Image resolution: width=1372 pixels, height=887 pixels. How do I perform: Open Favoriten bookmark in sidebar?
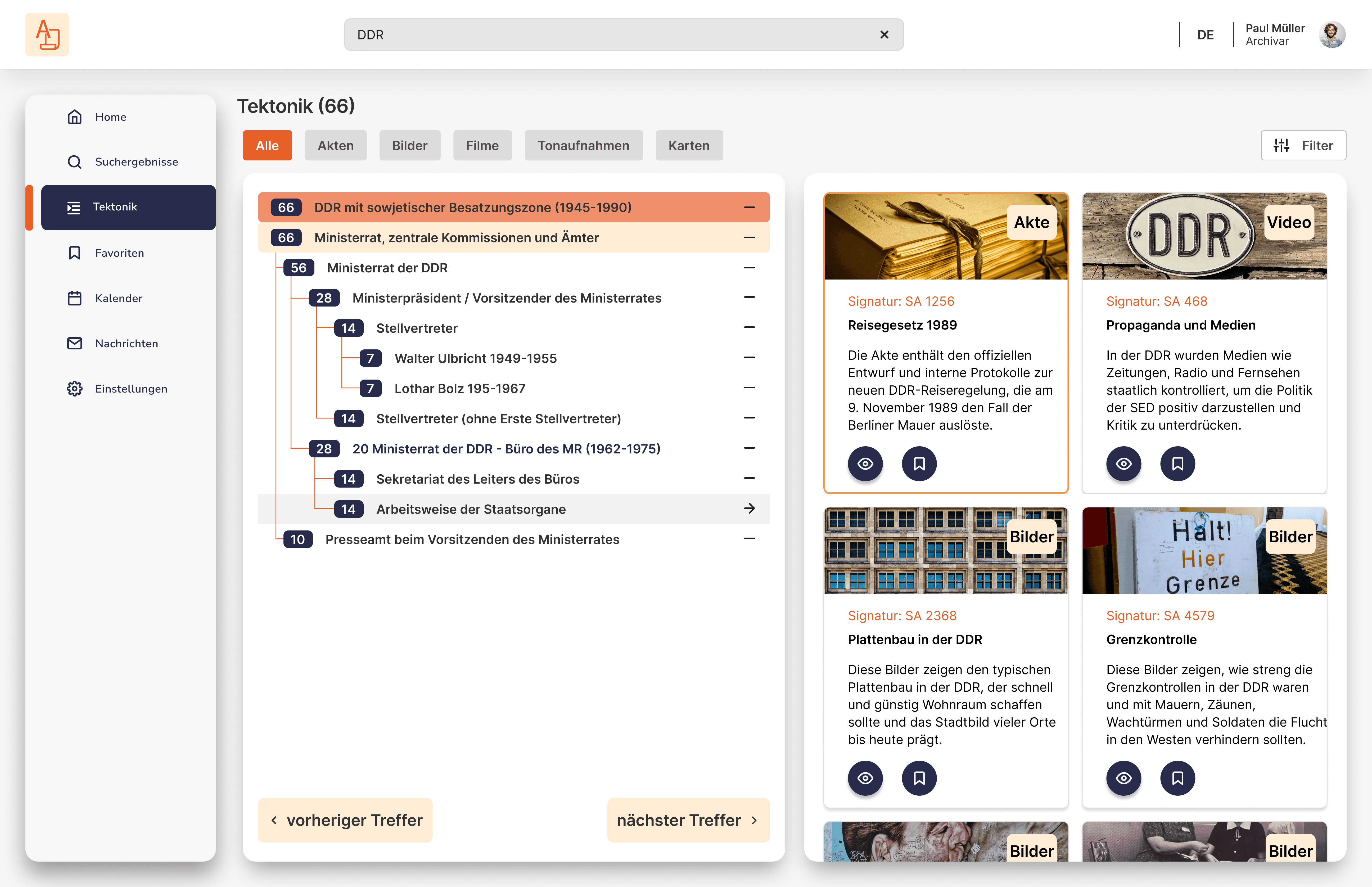click(119, 253)
